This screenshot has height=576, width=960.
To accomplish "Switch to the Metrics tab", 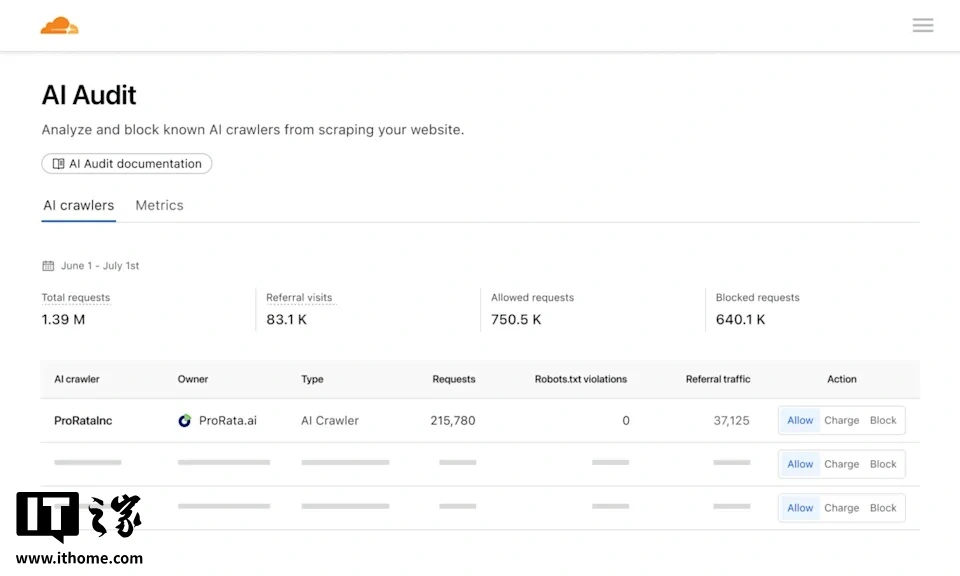I will [159, 205].
